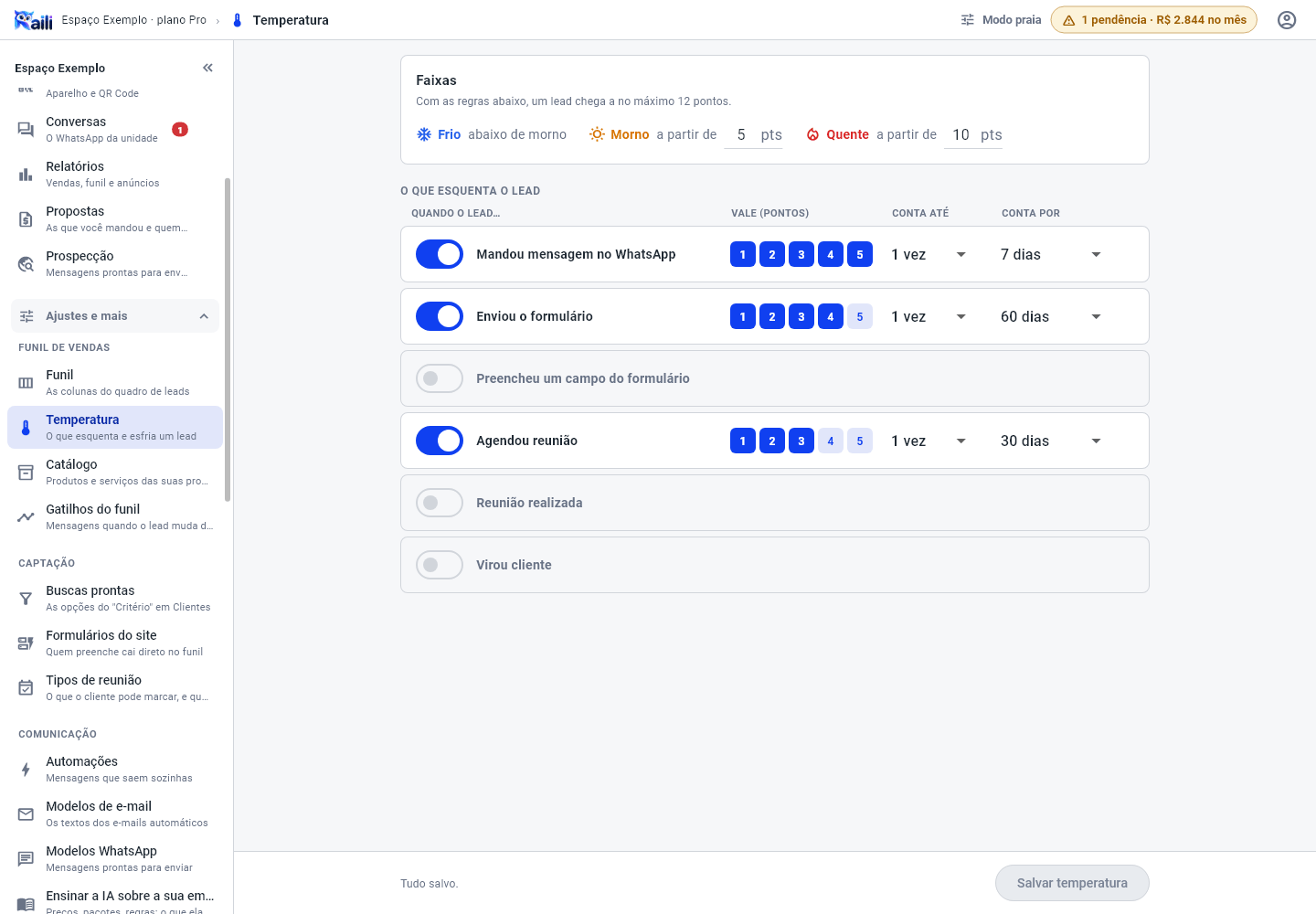Click the Formulários do site icon
Viewport: 1316px width, 914px height.
(x=26, y=643)
